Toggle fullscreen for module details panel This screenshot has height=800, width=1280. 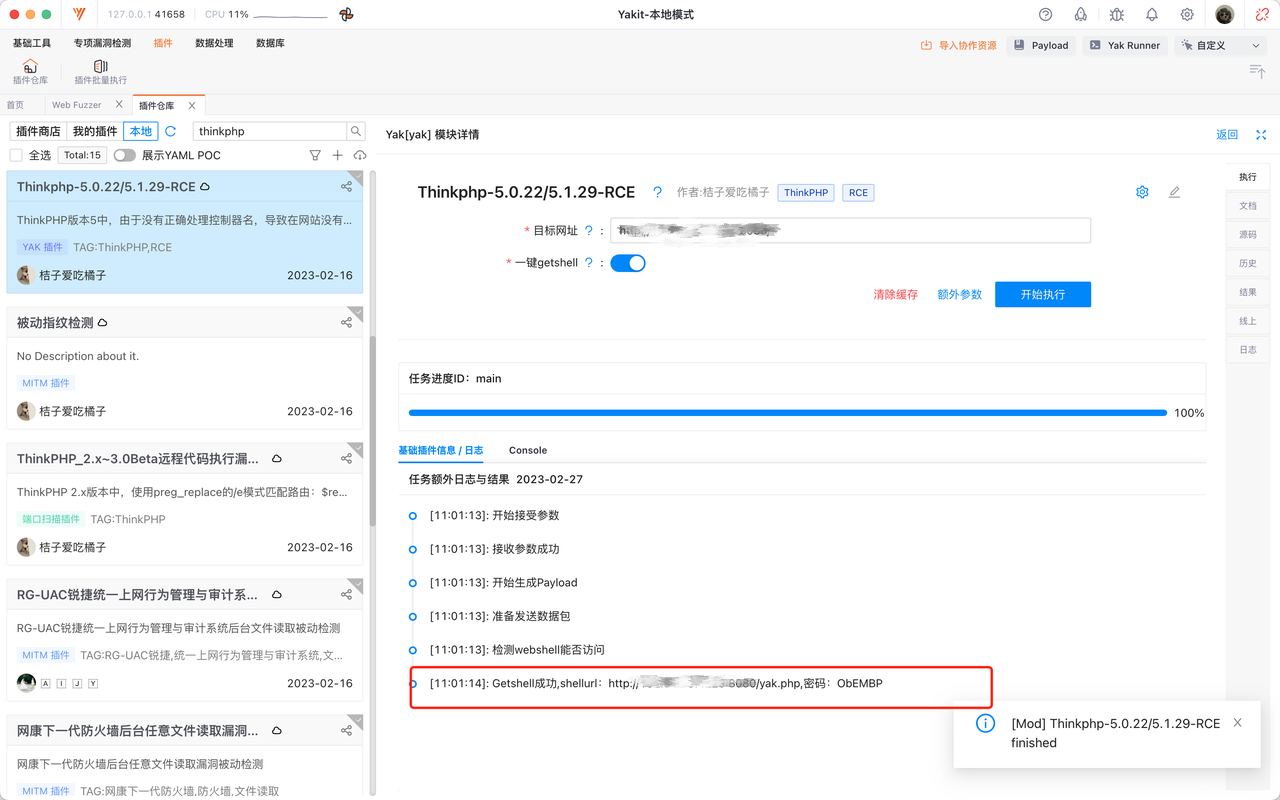pyautogui.click(x=1261, y=135)
